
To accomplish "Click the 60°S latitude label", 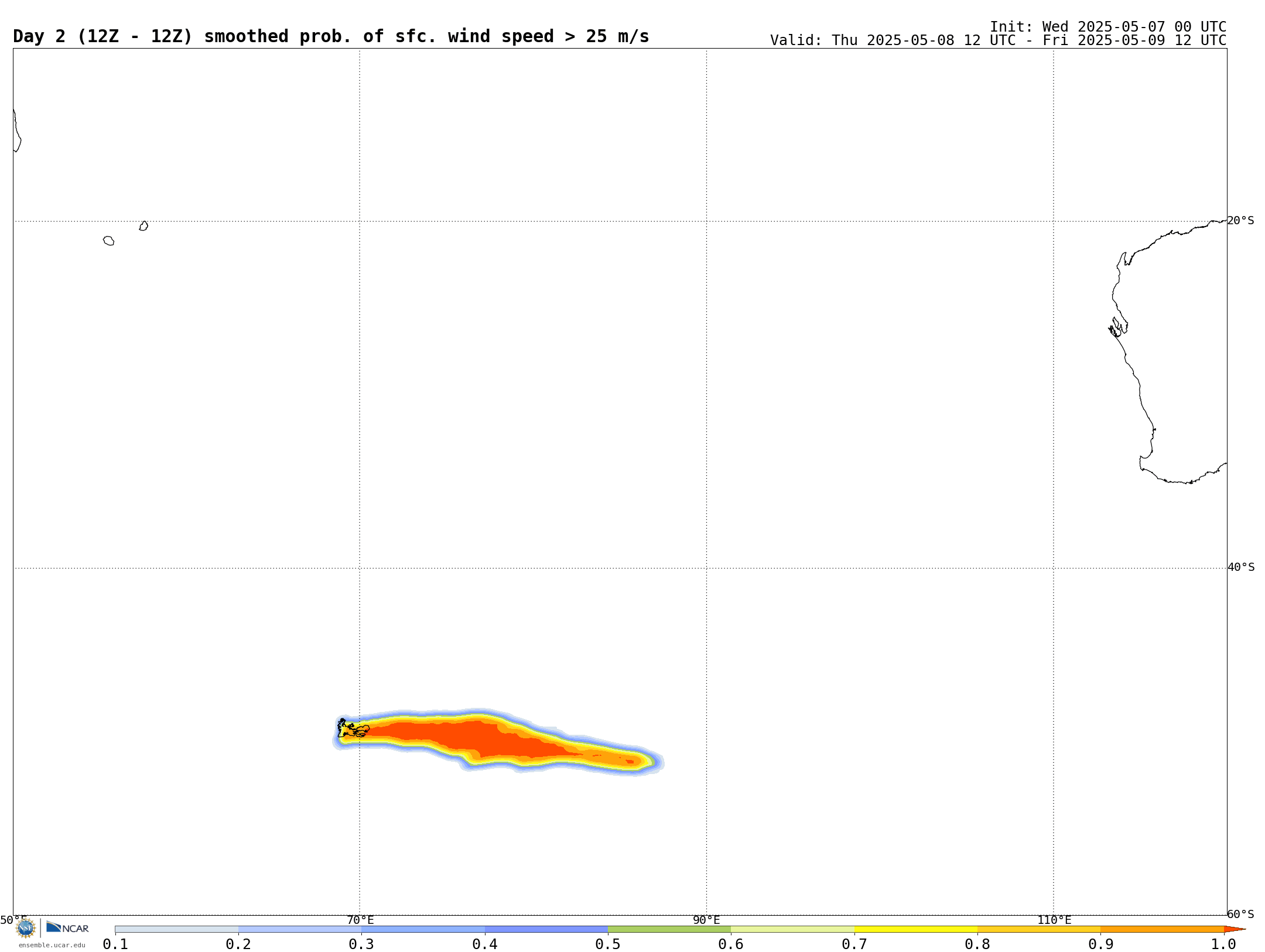I will pyautogui.click(x=1240, y=914).
